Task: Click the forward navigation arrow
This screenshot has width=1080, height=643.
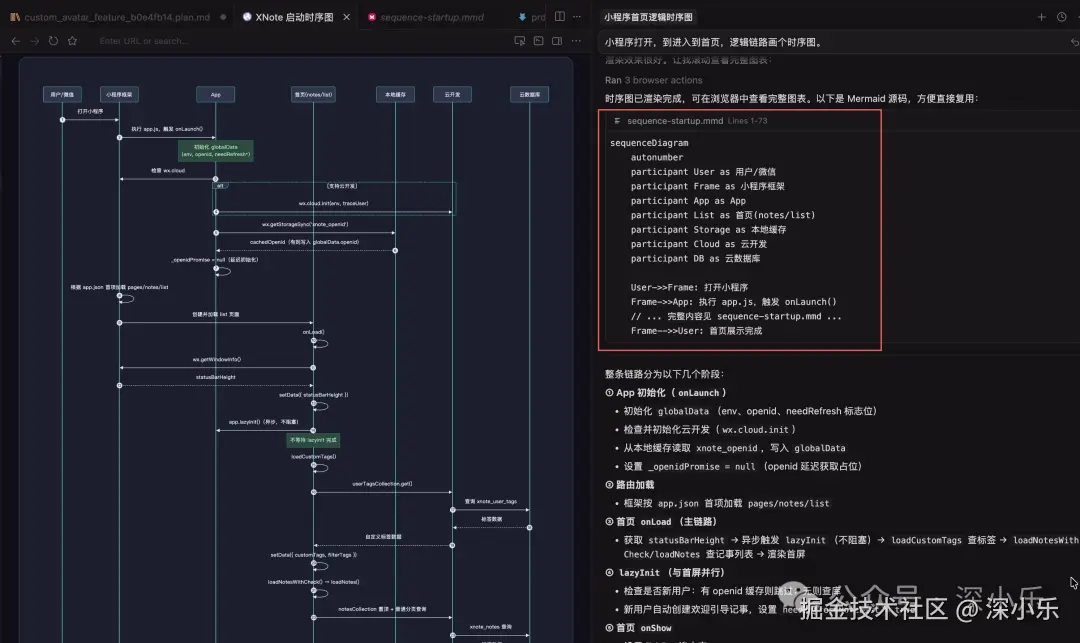Action: (35, 40)
